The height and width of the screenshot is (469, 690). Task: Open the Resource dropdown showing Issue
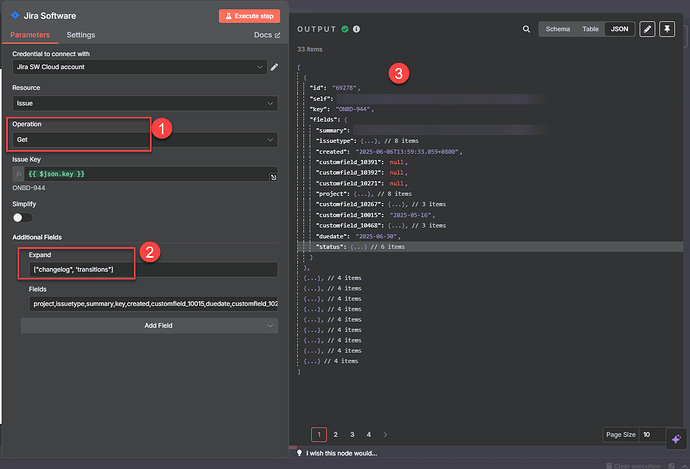145,103
